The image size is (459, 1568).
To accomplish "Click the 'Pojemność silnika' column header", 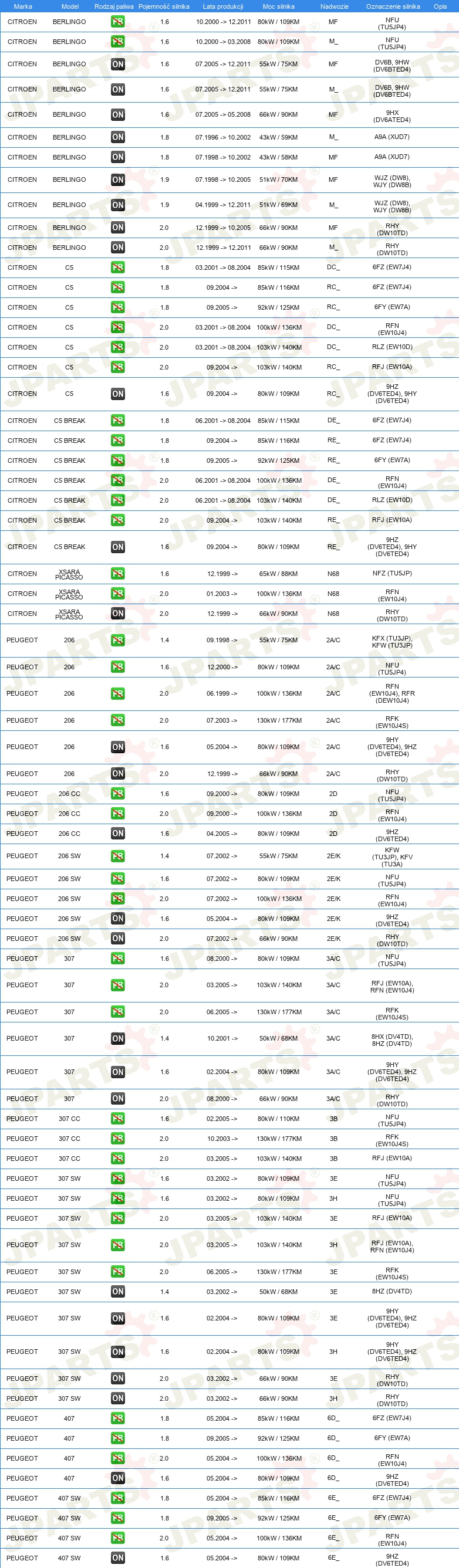I will (x=164, y=6).
